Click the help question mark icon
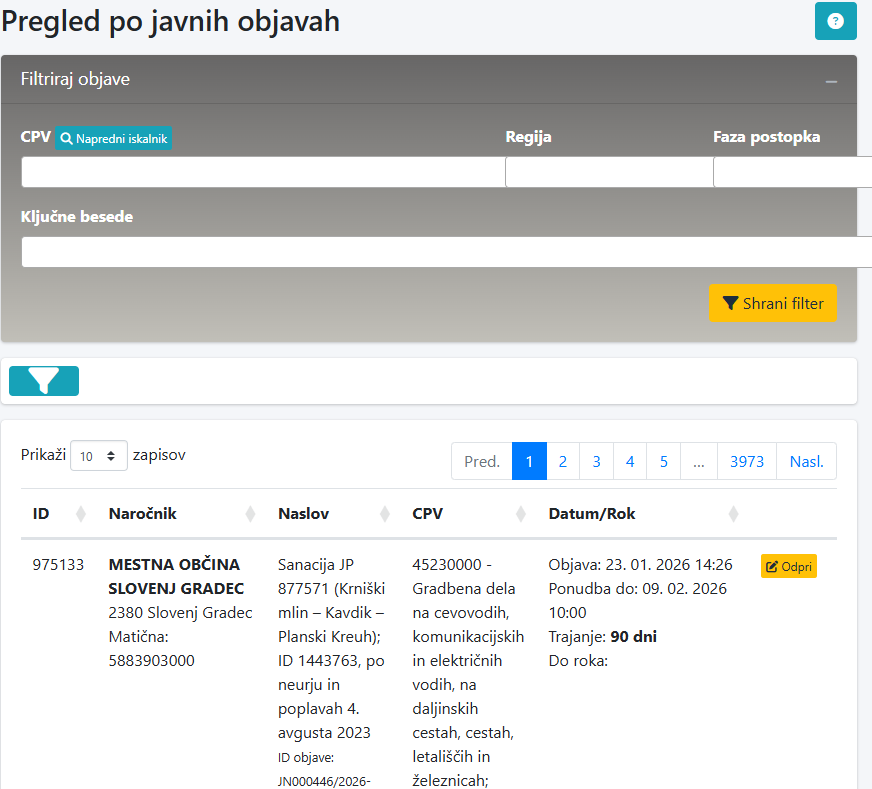Viewport: 872px width, 789px height. pyautogui.click(x=836, y=21)
